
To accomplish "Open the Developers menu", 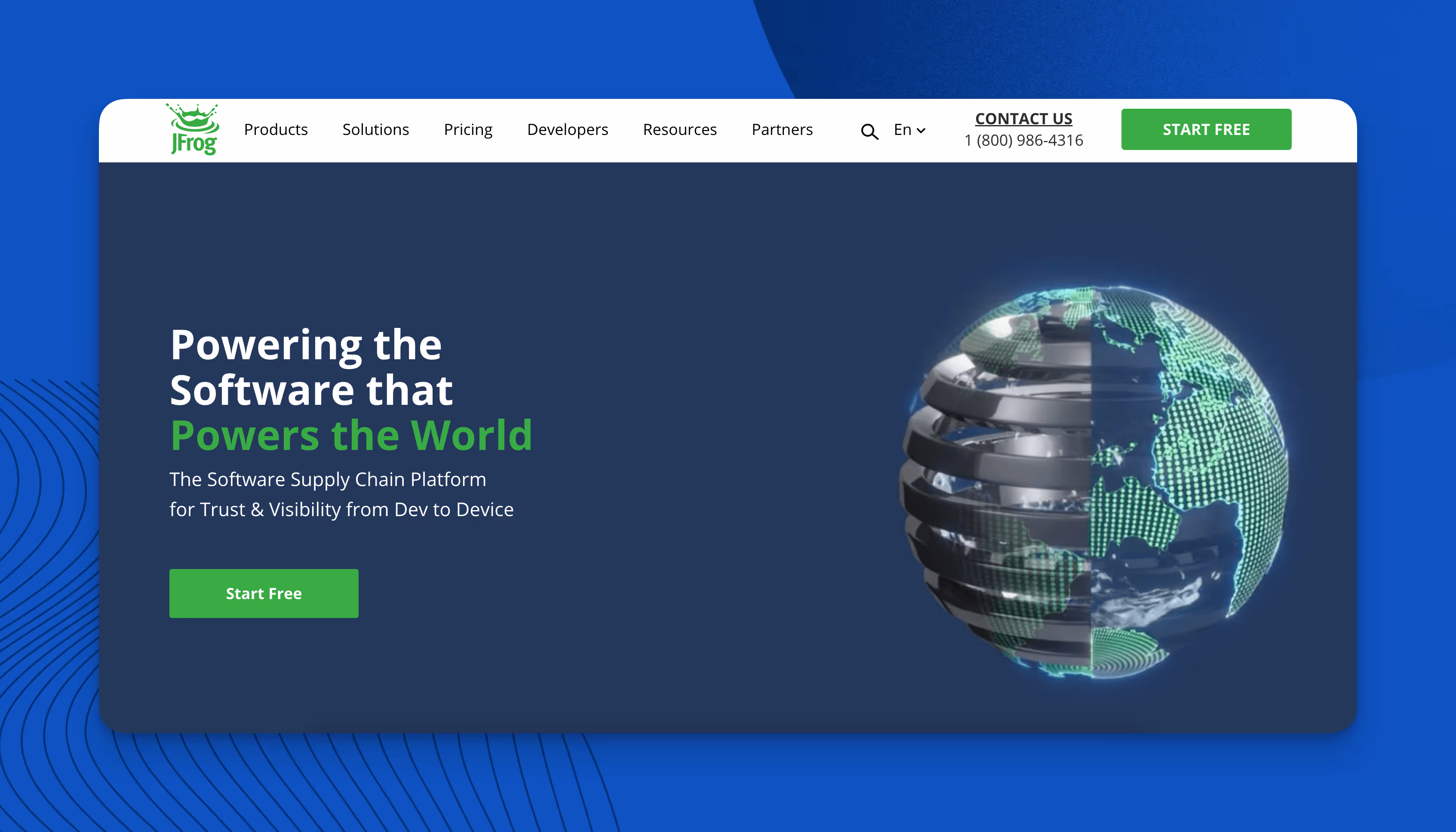I will point(567,130).
